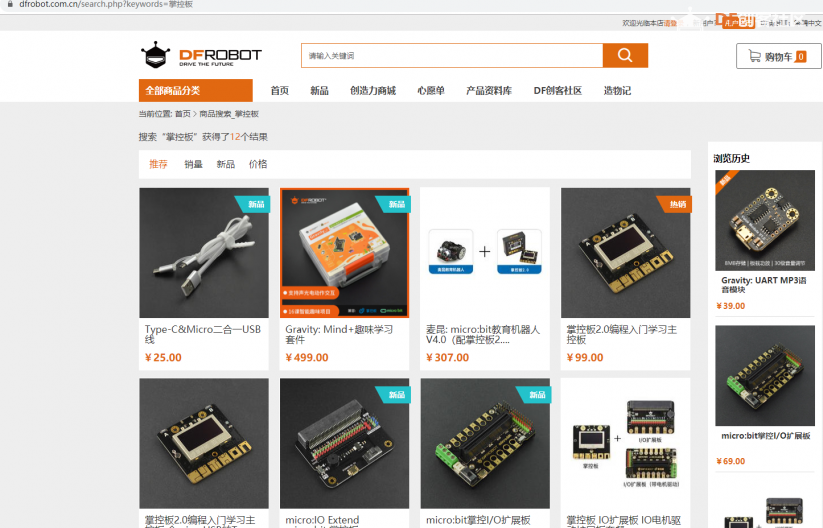823x528 pixels.
Task: Click ¥69.00 price in browsing history
Action: (731, 461)
